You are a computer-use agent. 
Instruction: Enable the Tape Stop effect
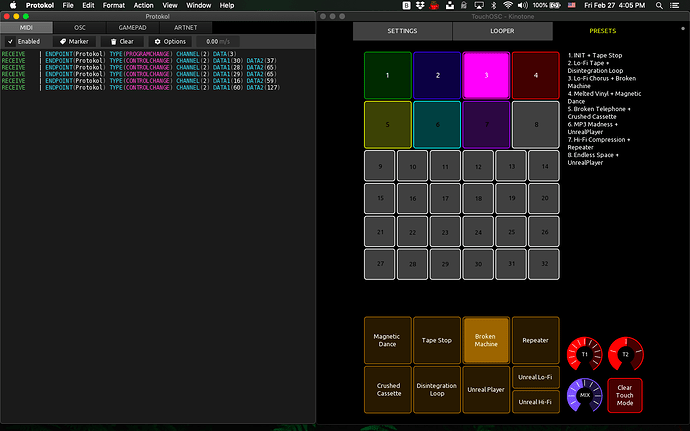tap(436, 340)
